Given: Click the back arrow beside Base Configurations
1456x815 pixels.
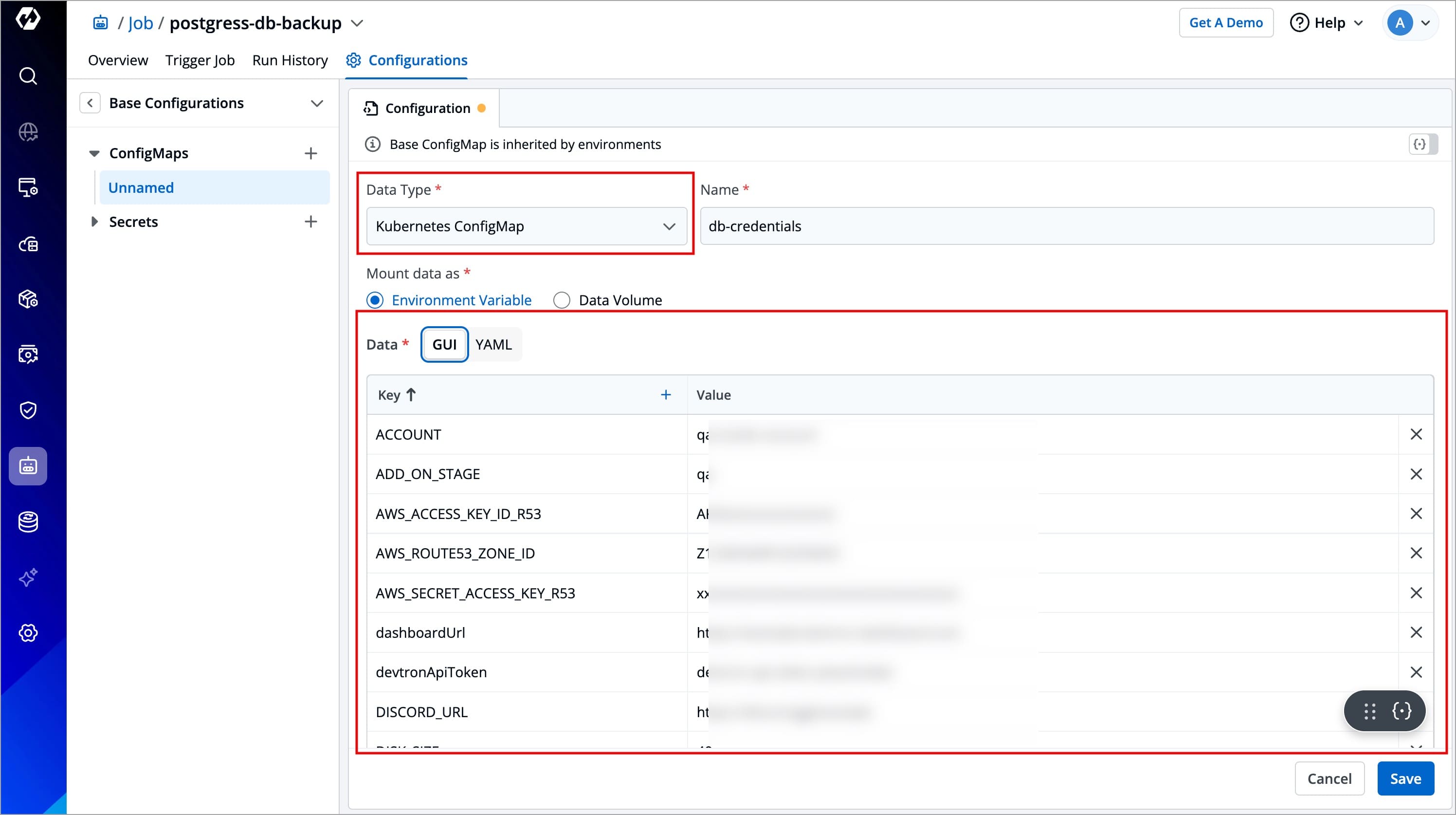Looking at the screenshot, I should coord(90,103).
